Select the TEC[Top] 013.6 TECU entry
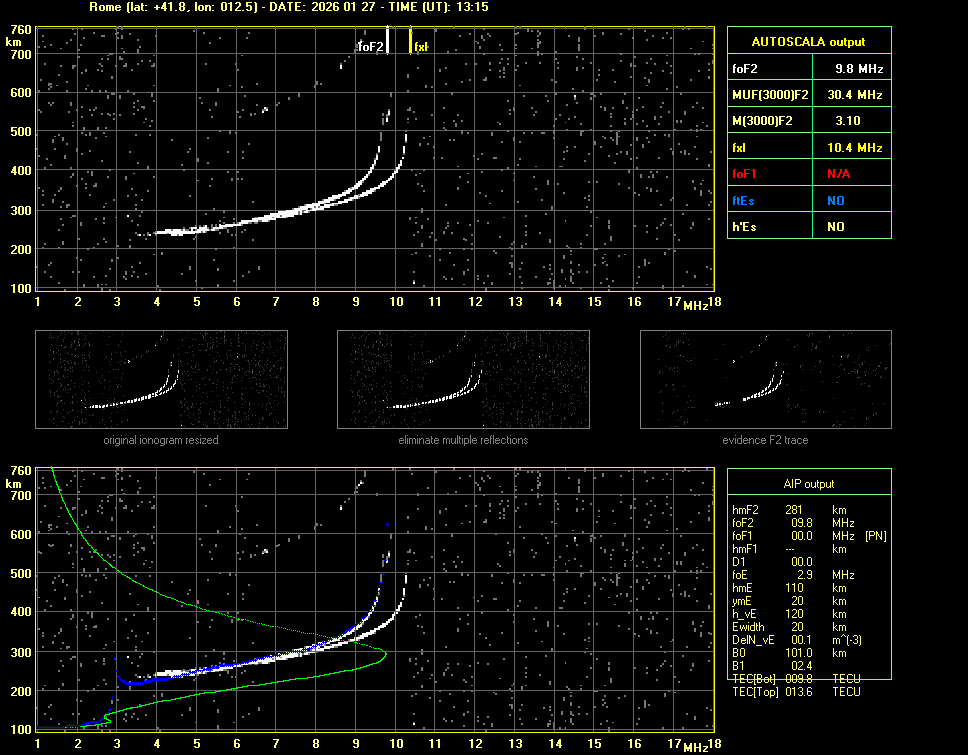968x755 pixels. coord(801,692)
